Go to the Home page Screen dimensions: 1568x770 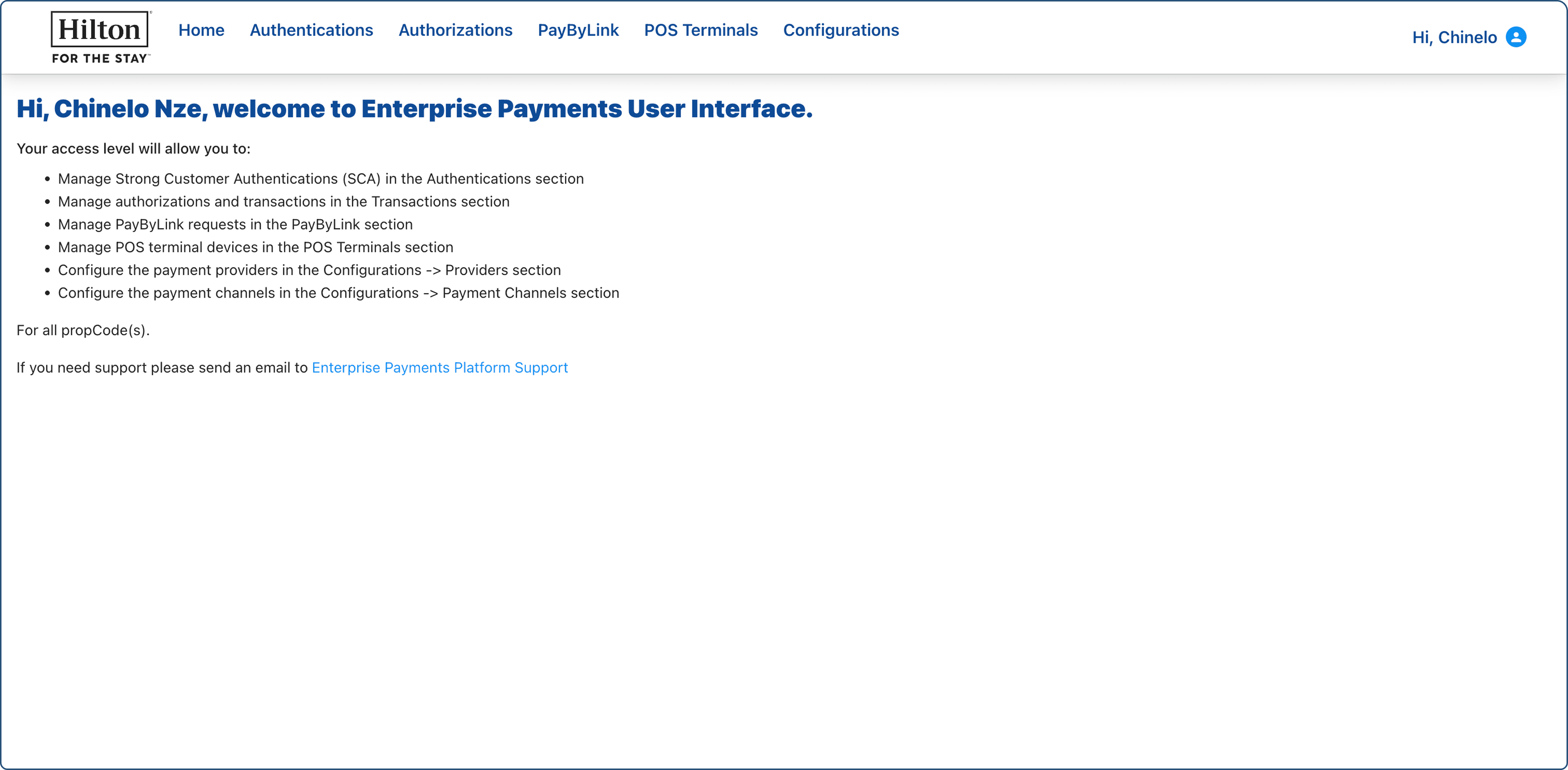coord(201,30)
